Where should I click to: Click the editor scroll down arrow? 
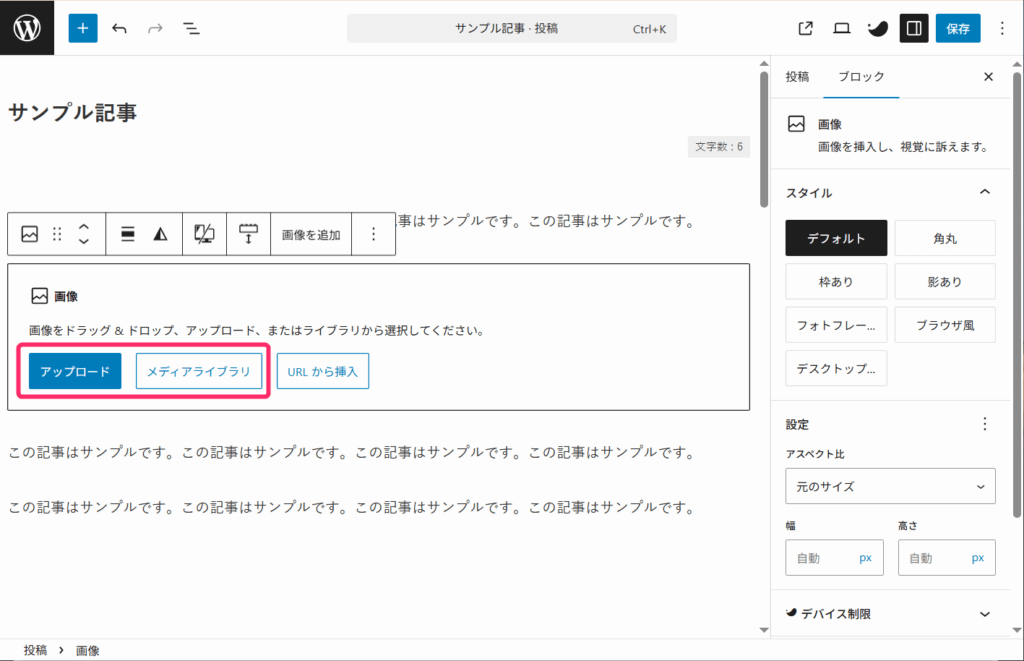[764, 630]
